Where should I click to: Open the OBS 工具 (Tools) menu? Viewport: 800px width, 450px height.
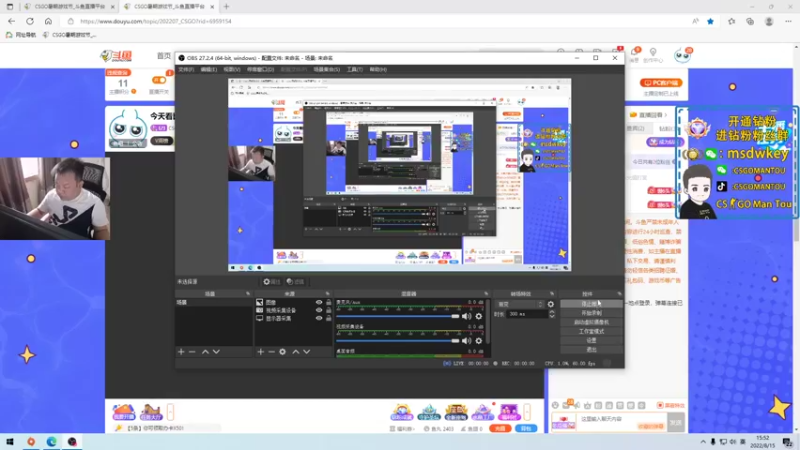(x=354, y=69)
